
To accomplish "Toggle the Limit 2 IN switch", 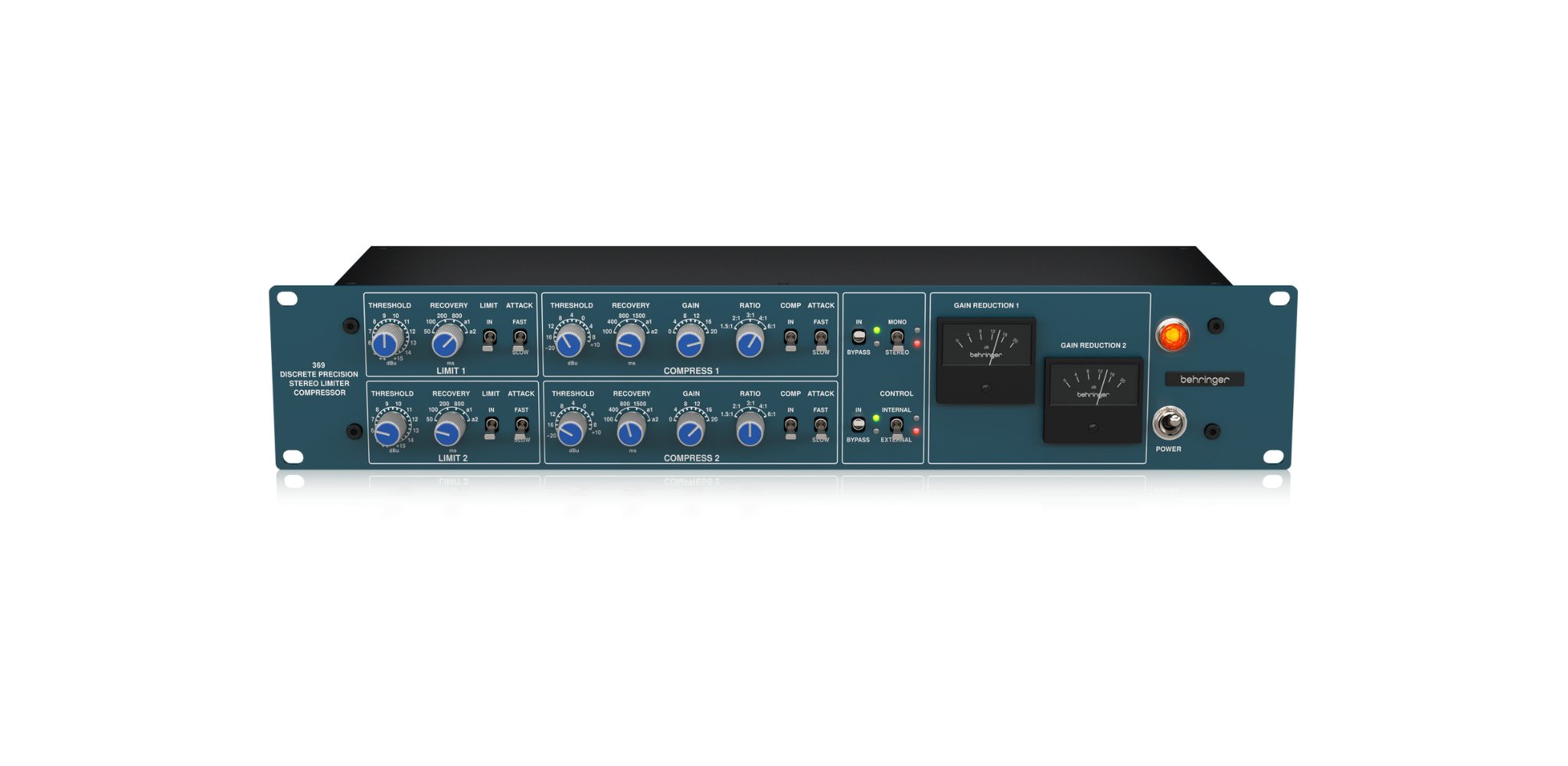I will point(492,427).
